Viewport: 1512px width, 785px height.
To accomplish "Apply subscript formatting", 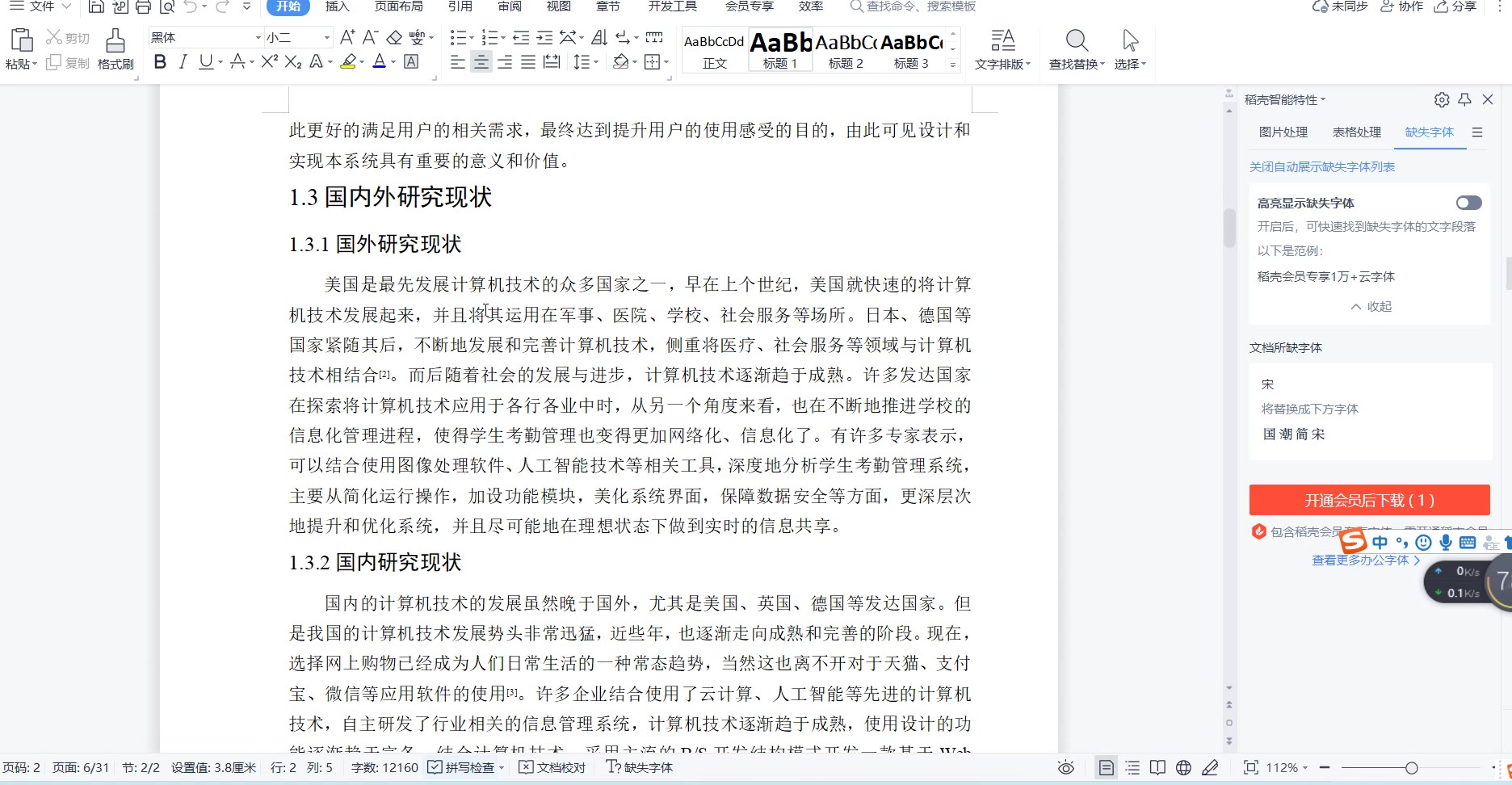I will tap(293, 62).
